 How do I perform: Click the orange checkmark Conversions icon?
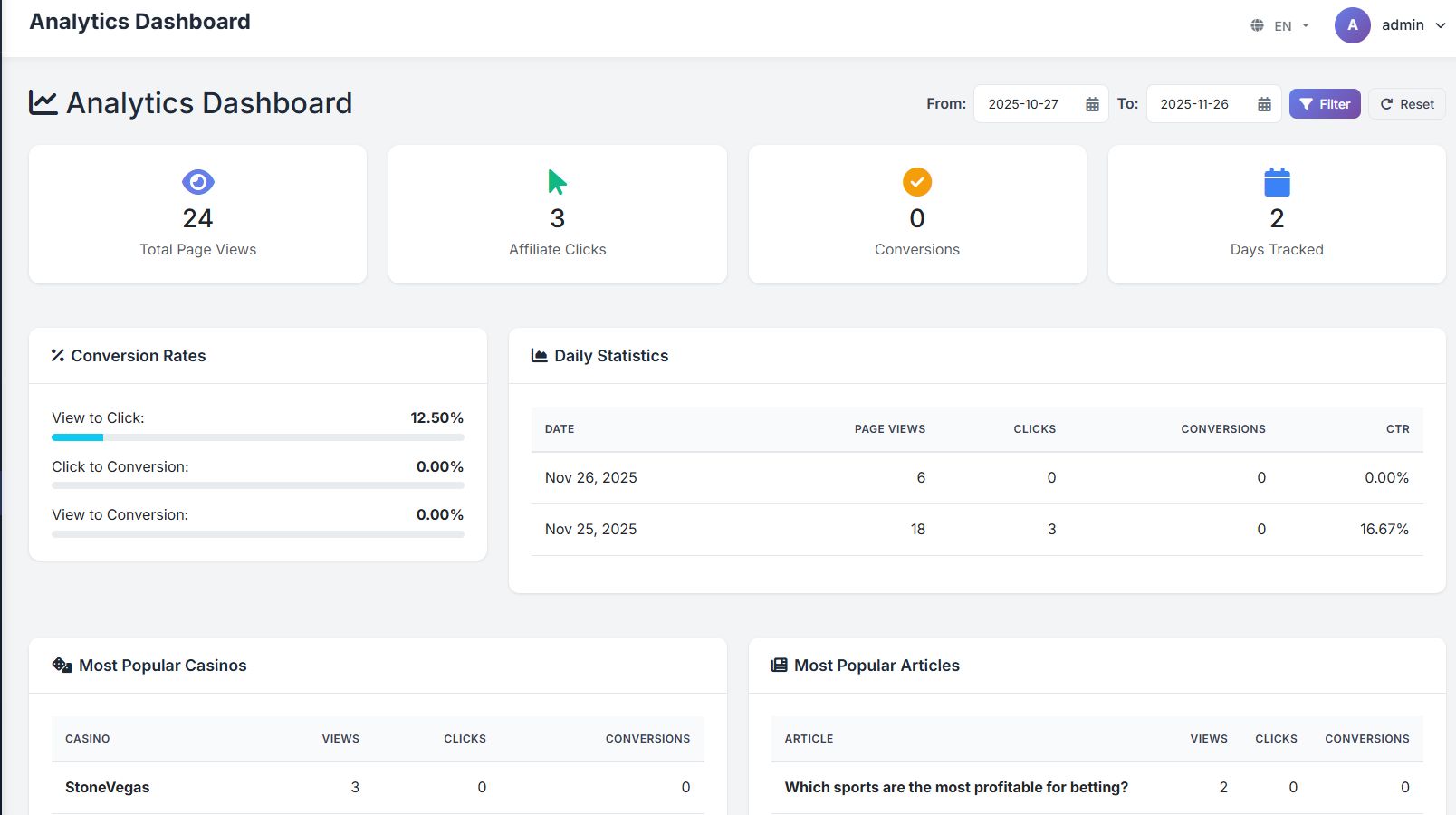pos(916,182)
